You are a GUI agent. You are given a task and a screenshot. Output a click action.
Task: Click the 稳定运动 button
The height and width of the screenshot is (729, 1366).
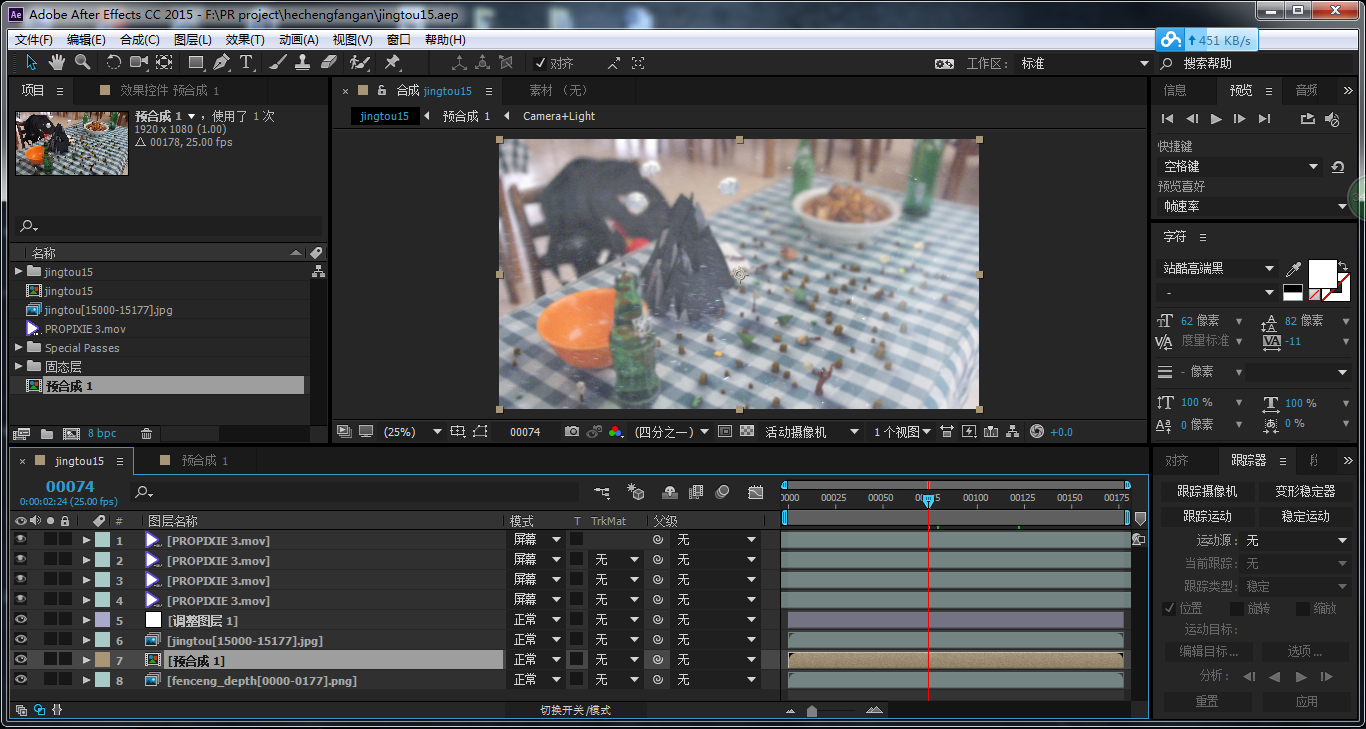point(1305,516)
